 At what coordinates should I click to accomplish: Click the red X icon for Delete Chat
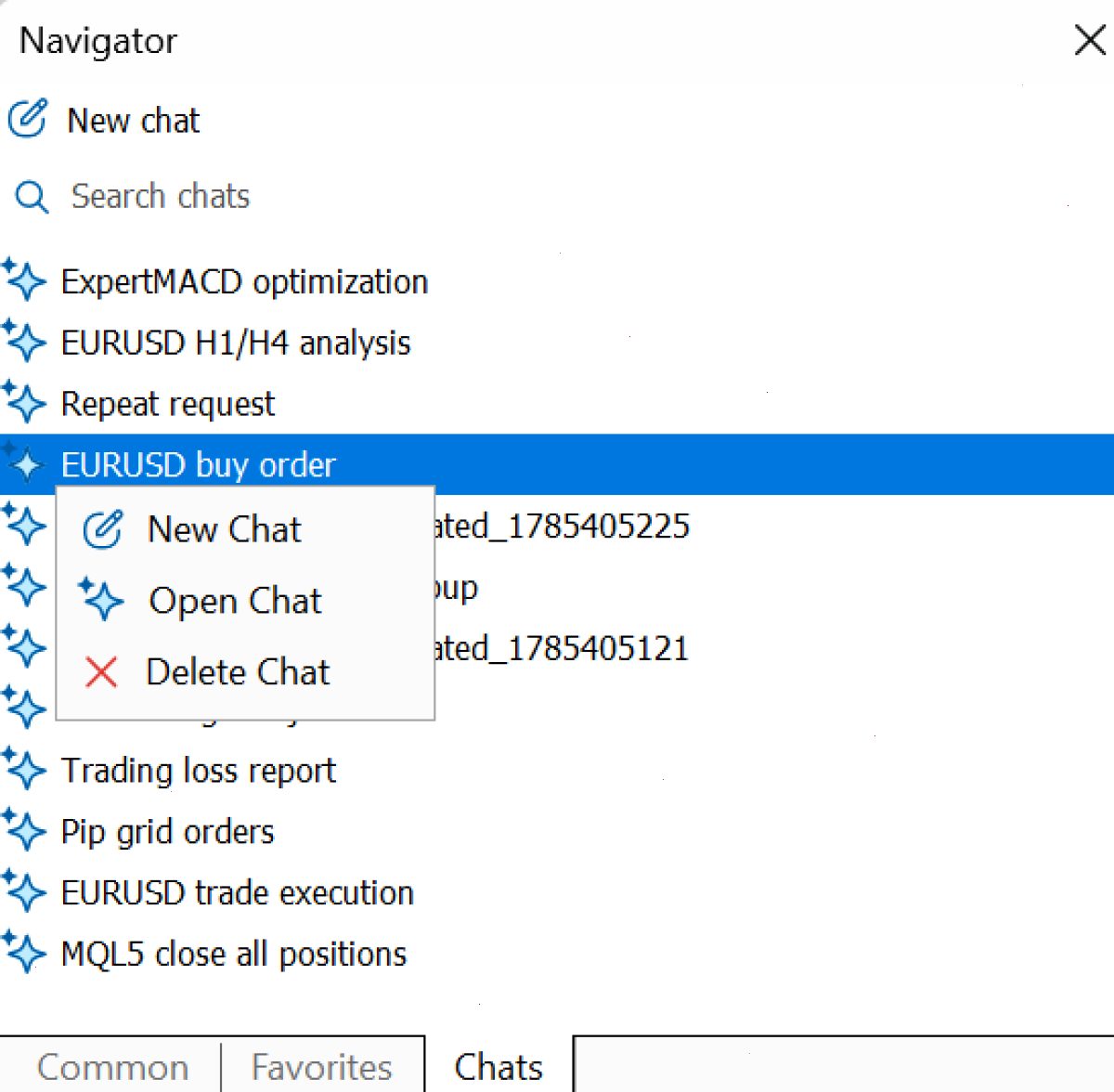click(x=101, y=671)
